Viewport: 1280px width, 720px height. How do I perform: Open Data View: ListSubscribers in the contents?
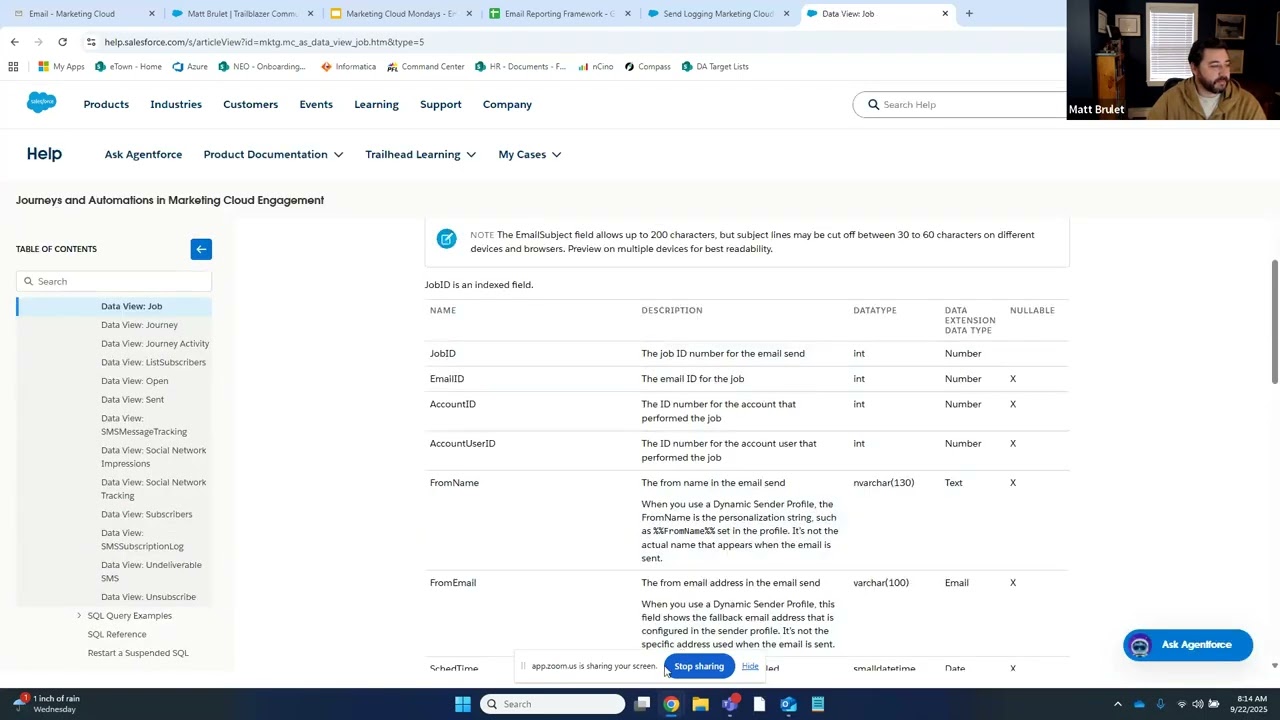153,362
